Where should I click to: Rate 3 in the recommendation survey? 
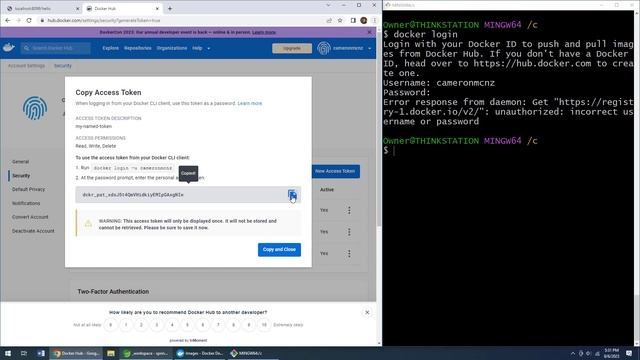point(157,325)
